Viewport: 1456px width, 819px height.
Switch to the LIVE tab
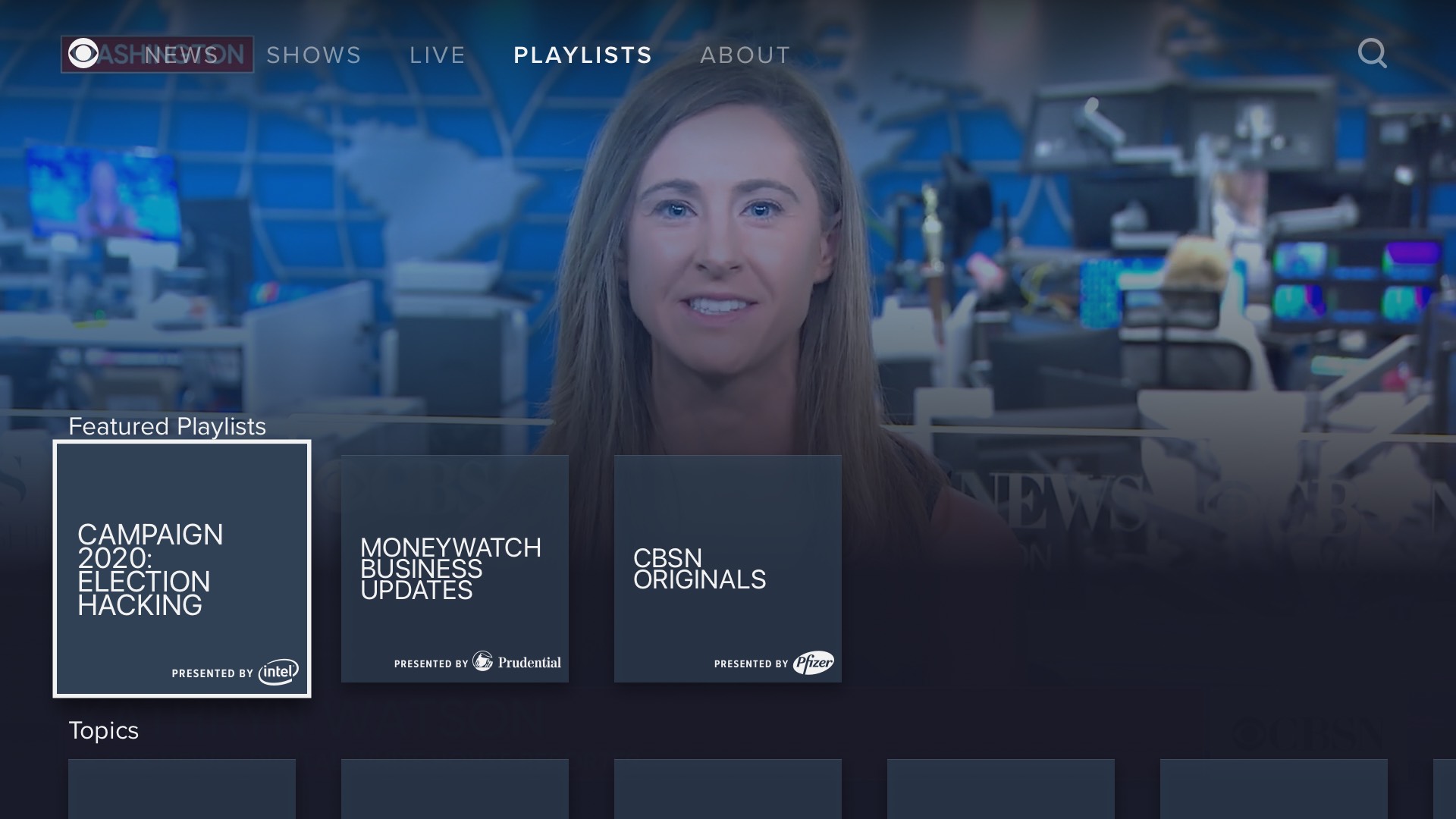coord(437,54)
